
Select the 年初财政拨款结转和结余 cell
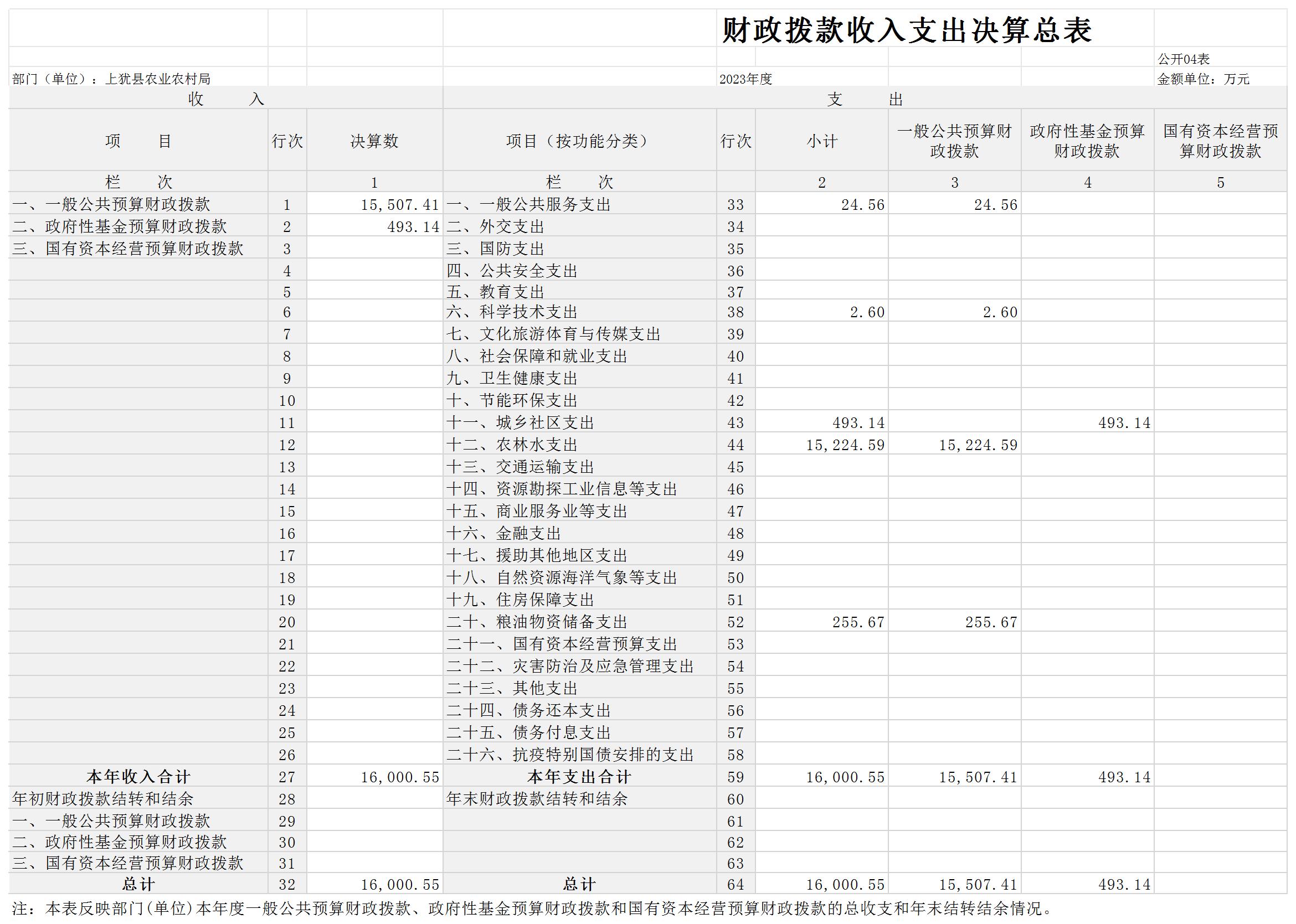pos(103,798)
